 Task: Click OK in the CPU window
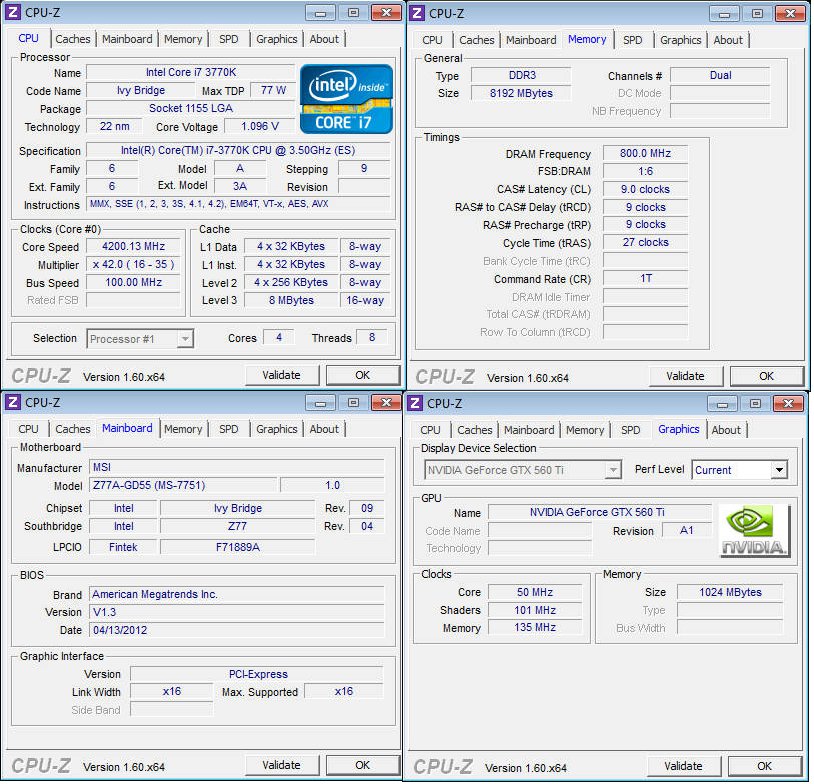[363, 375]
